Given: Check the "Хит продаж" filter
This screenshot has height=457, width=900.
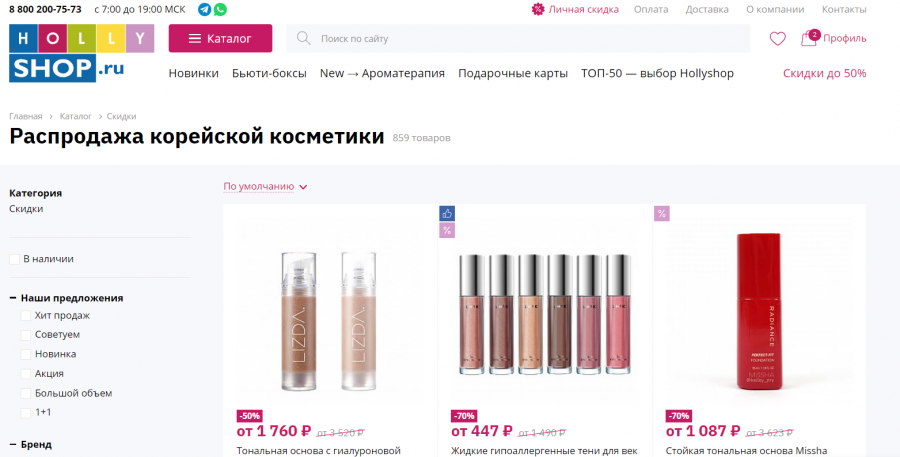Looking at the screenshot, I should 26,316.
